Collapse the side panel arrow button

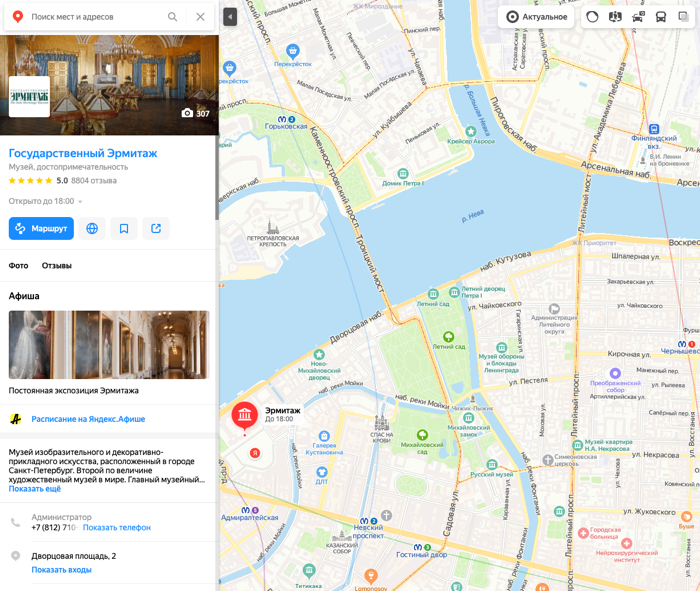tap(230, 17)
